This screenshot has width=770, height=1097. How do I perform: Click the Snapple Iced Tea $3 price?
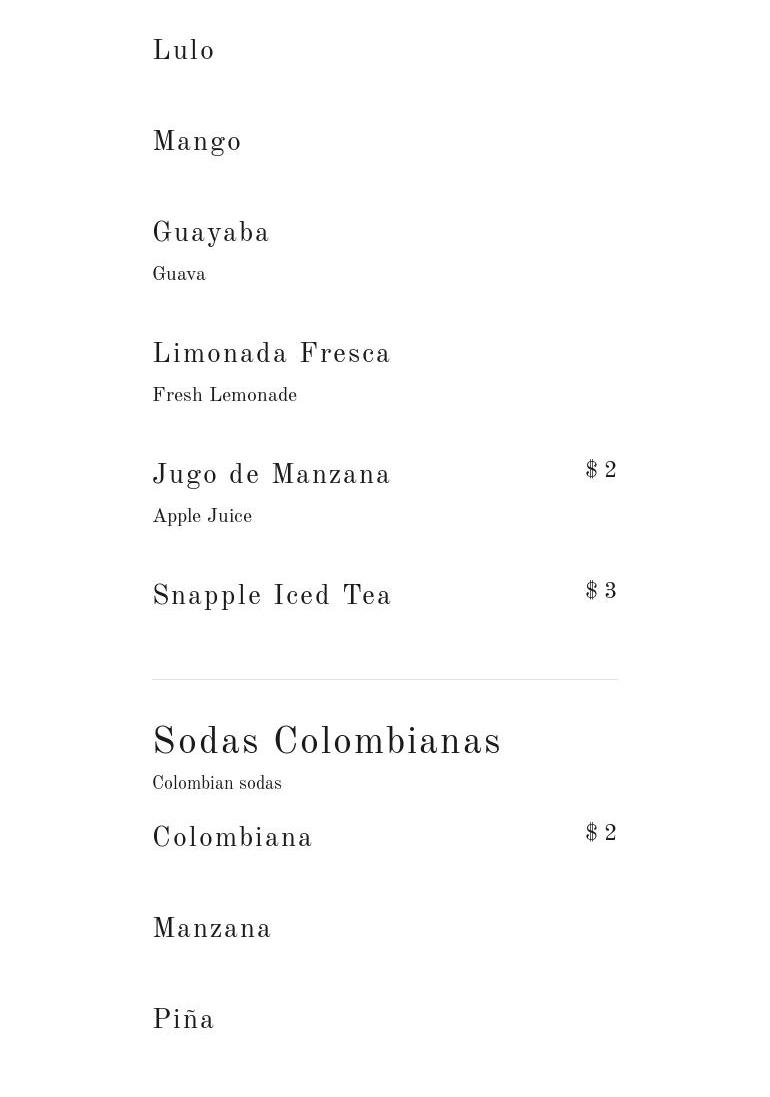click(x=601, y=592)
